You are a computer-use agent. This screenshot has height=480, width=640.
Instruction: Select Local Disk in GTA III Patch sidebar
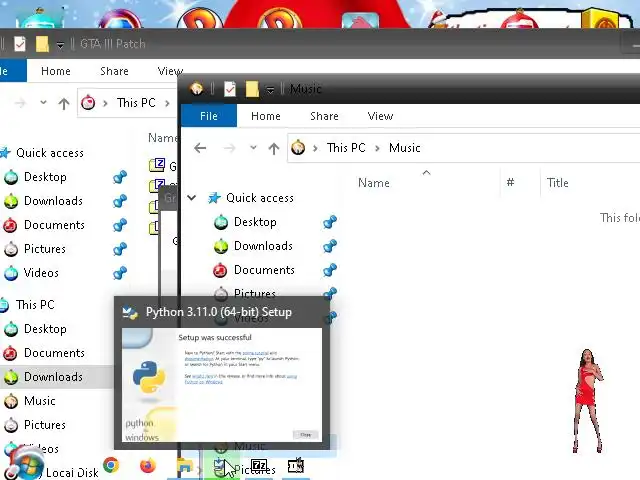(x=72, y=473)
